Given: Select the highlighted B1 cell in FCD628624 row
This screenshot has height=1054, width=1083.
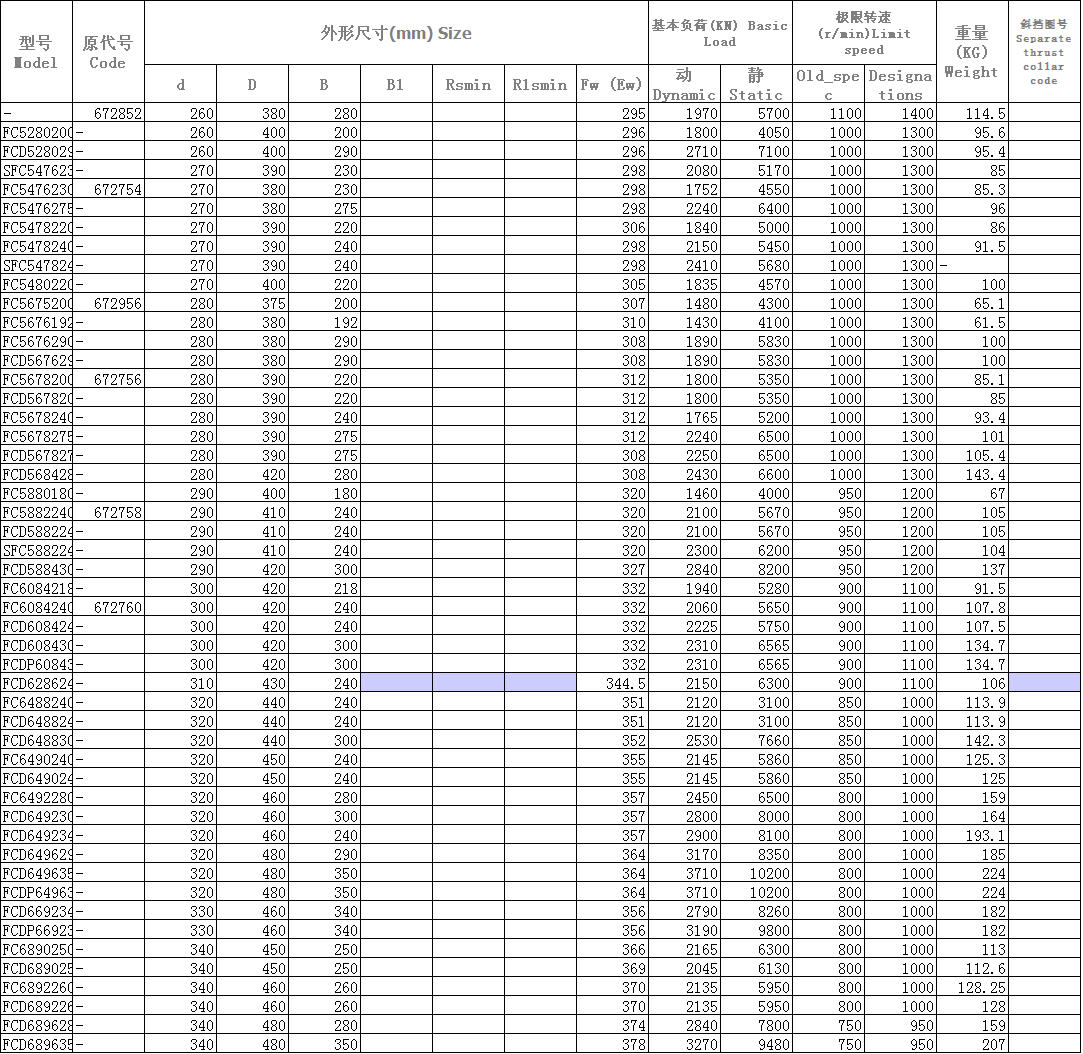Looking at the screenshot, I should pyautogui.click(x=396, y=684).
